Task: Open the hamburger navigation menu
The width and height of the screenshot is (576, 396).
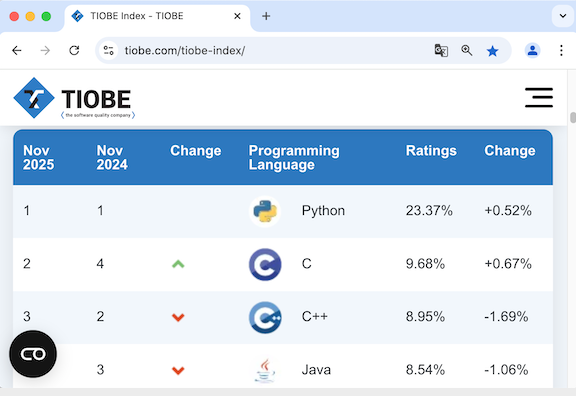Action: coord(539,98)
